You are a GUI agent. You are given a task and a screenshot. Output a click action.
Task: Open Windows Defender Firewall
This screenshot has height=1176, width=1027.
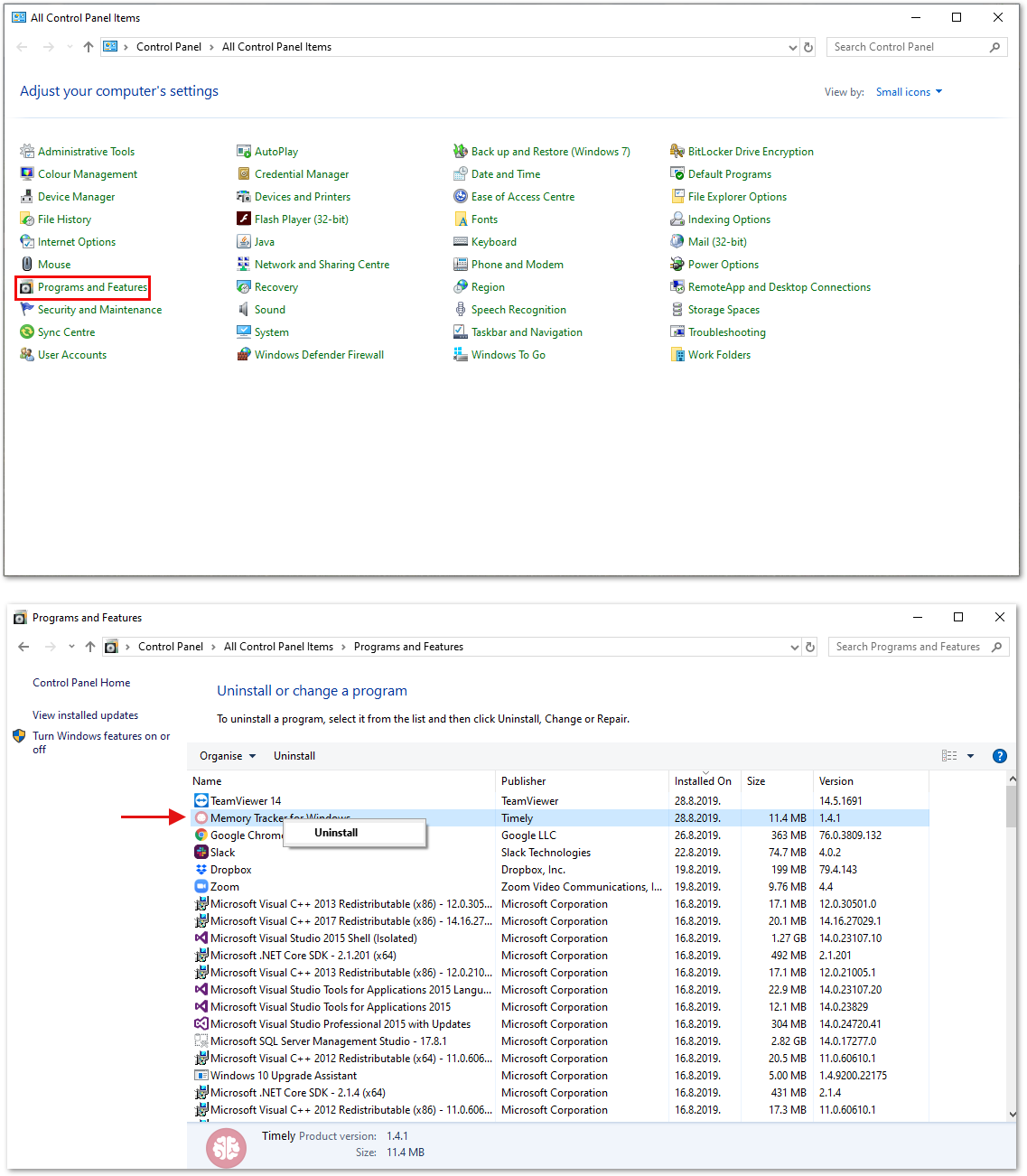319,354
